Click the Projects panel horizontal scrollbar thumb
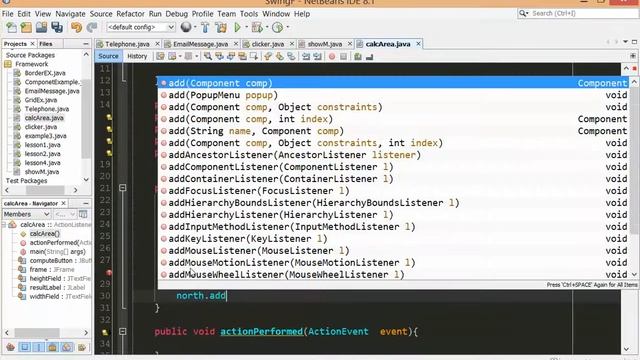This screenshot has height=360, width=640. tap(45, 190)
